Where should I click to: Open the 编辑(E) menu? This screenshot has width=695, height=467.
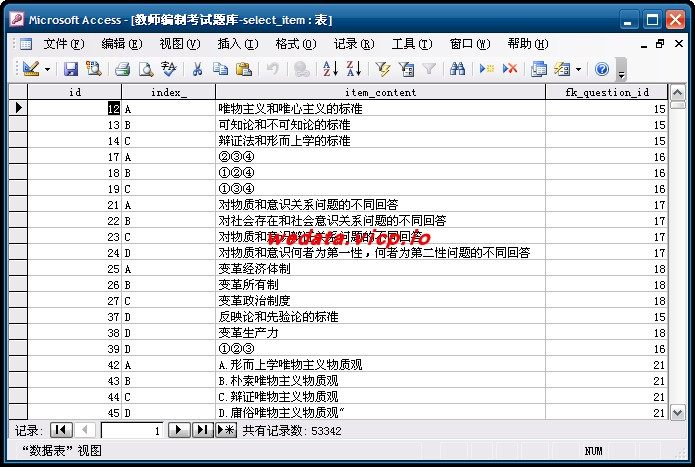(121, 44)
